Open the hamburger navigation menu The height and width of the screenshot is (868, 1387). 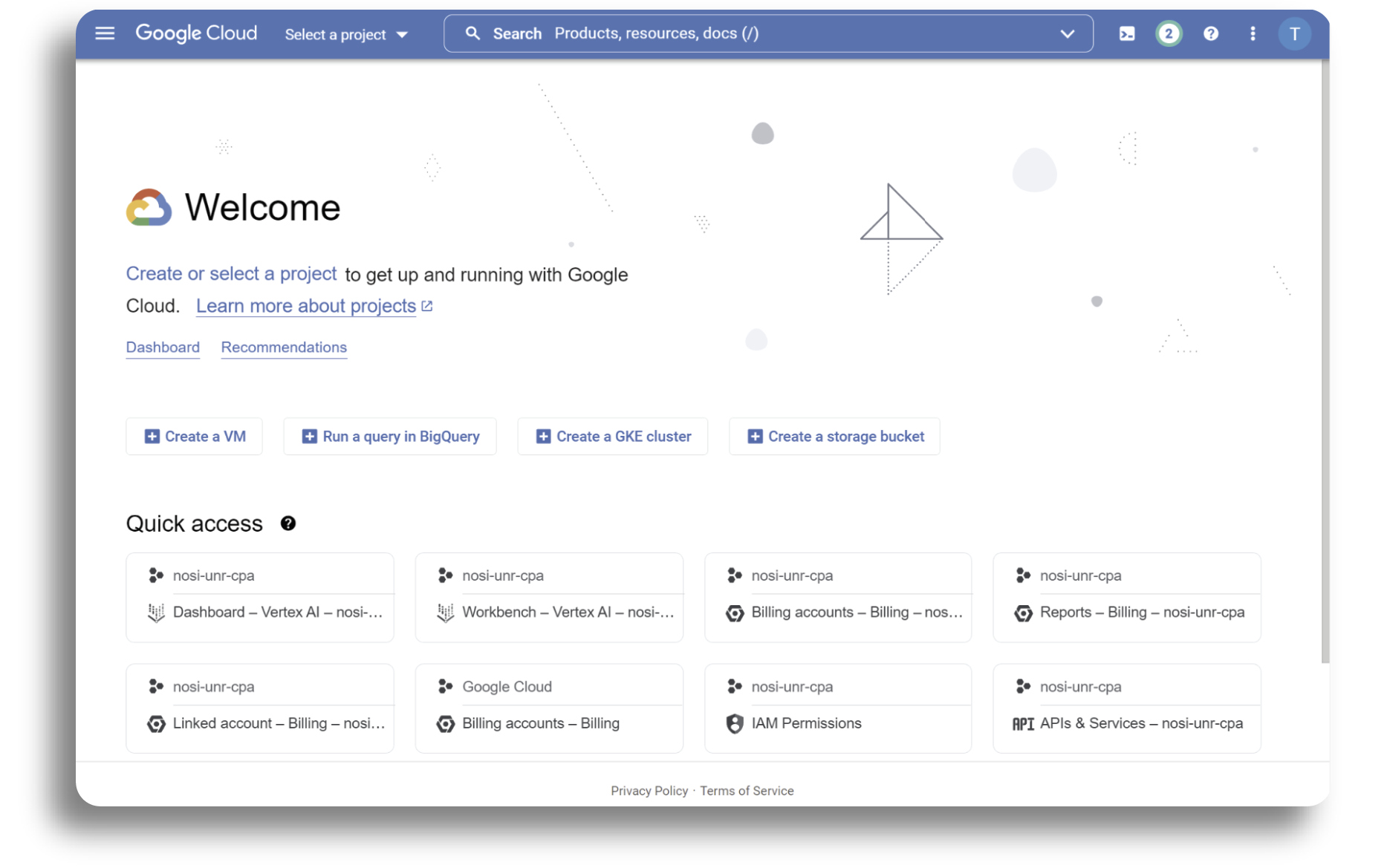click(x=105, y=33)
